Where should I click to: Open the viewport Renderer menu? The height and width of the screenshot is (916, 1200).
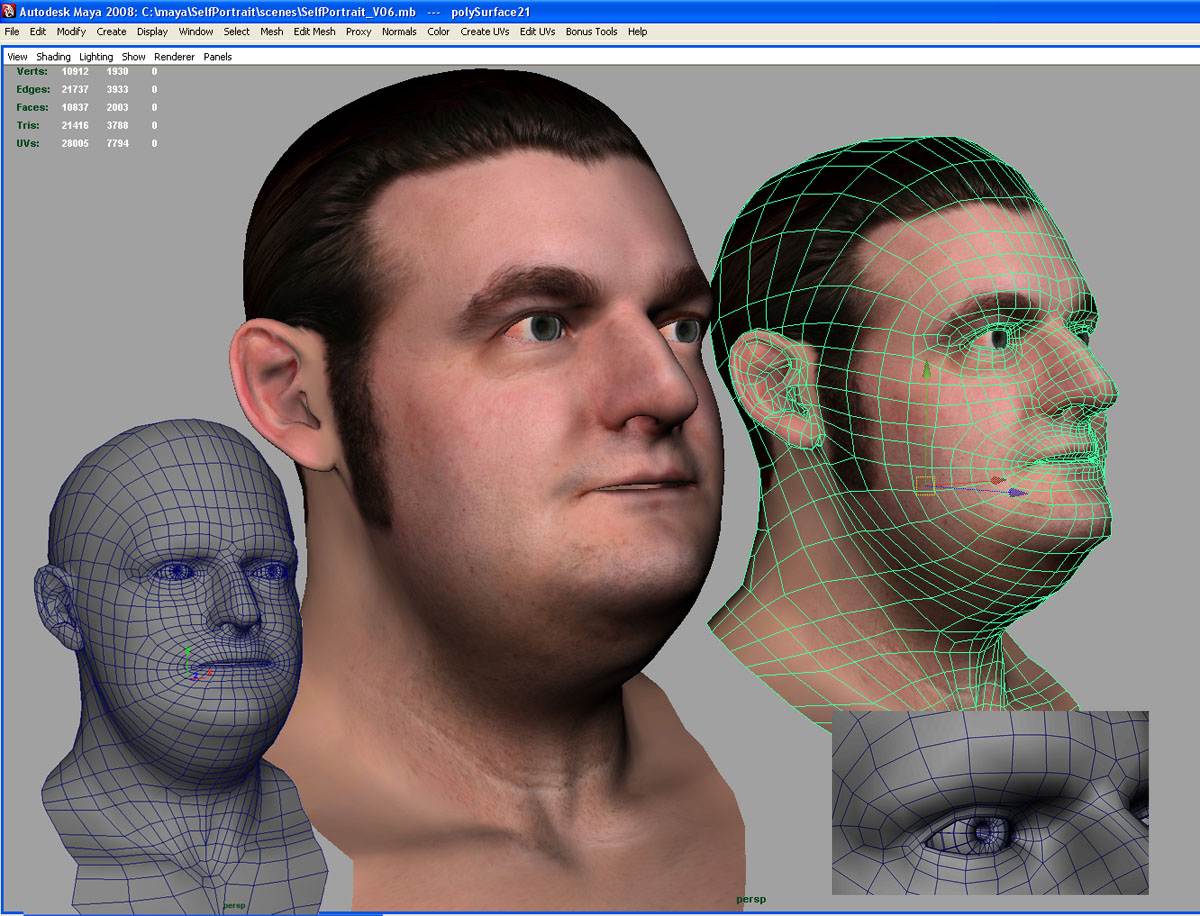[x=175, y=57]
